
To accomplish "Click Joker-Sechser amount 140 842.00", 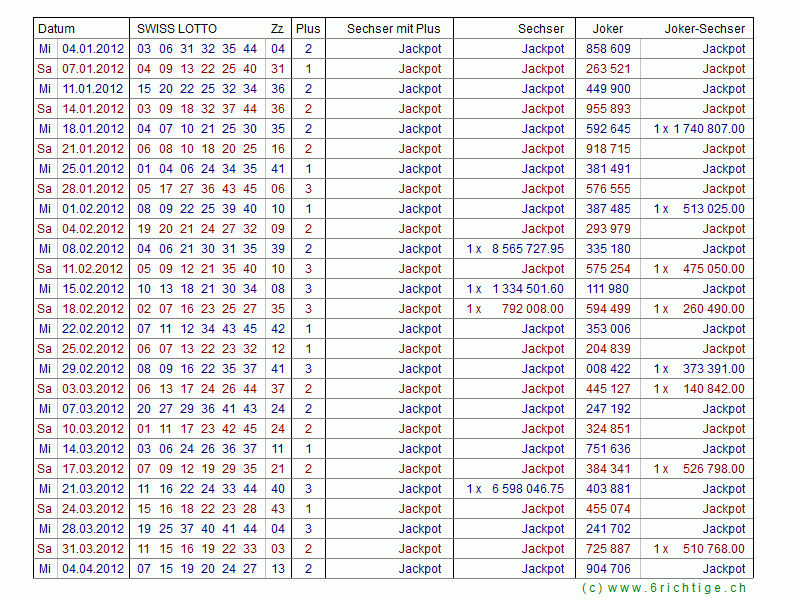I will (x=713, y=389).
